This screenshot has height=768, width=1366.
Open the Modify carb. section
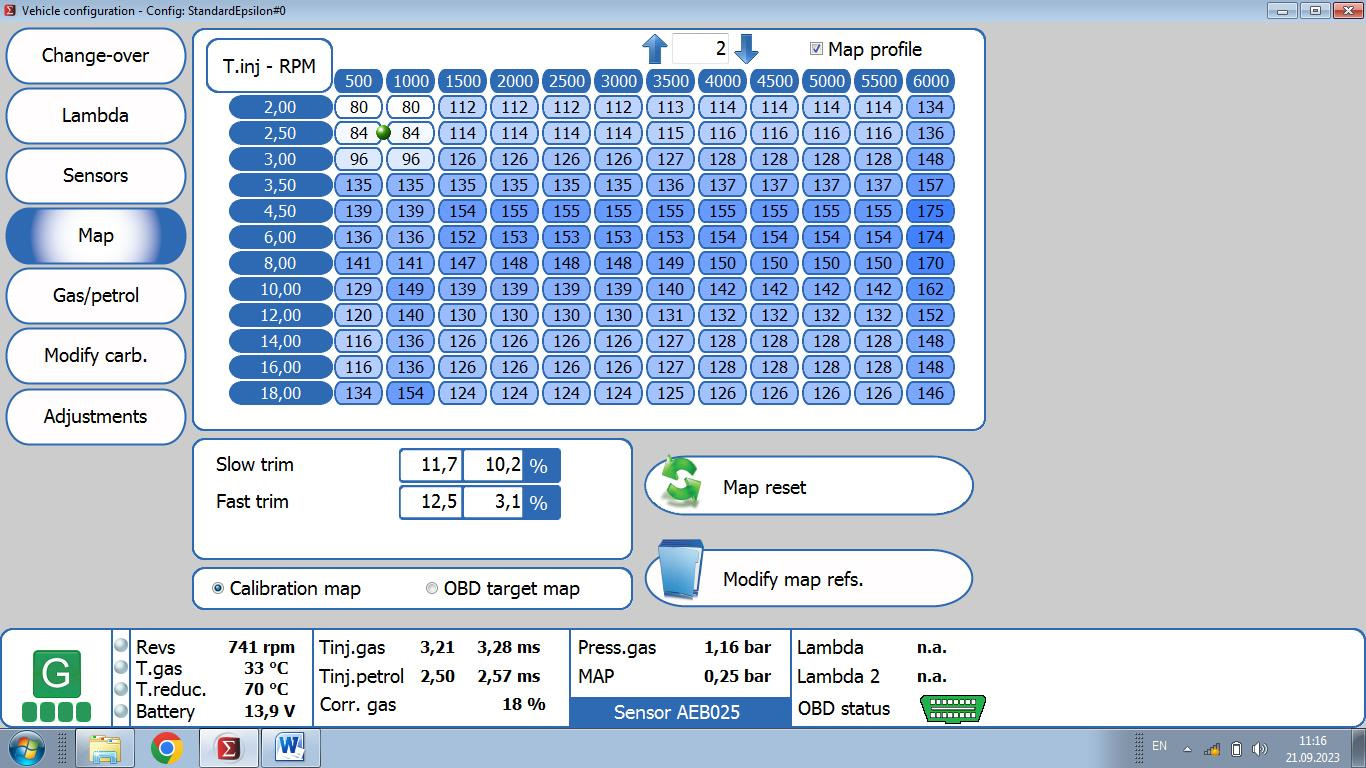[96, 355]
